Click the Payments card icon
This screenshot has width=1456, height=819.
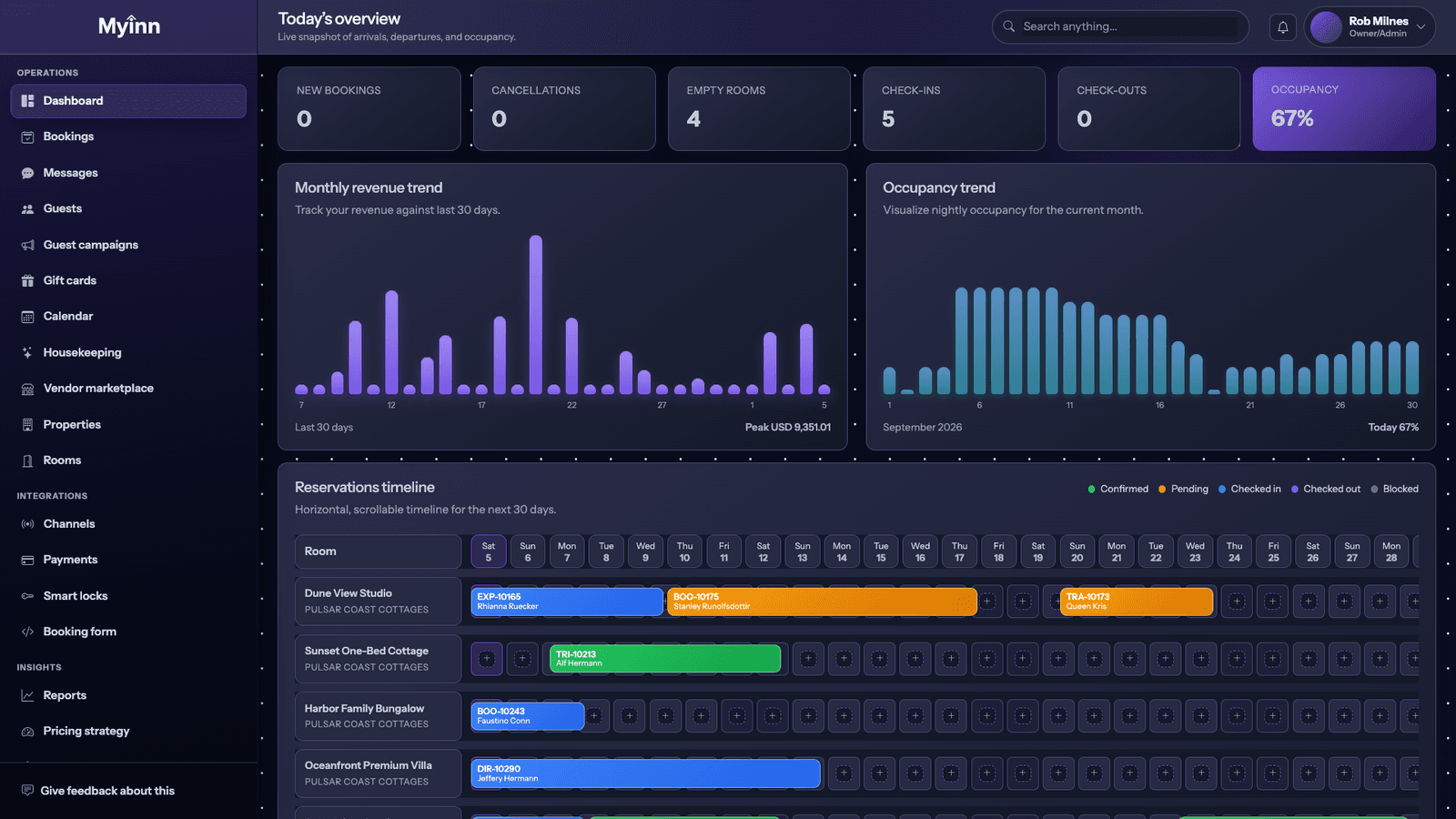coord(27,560)
